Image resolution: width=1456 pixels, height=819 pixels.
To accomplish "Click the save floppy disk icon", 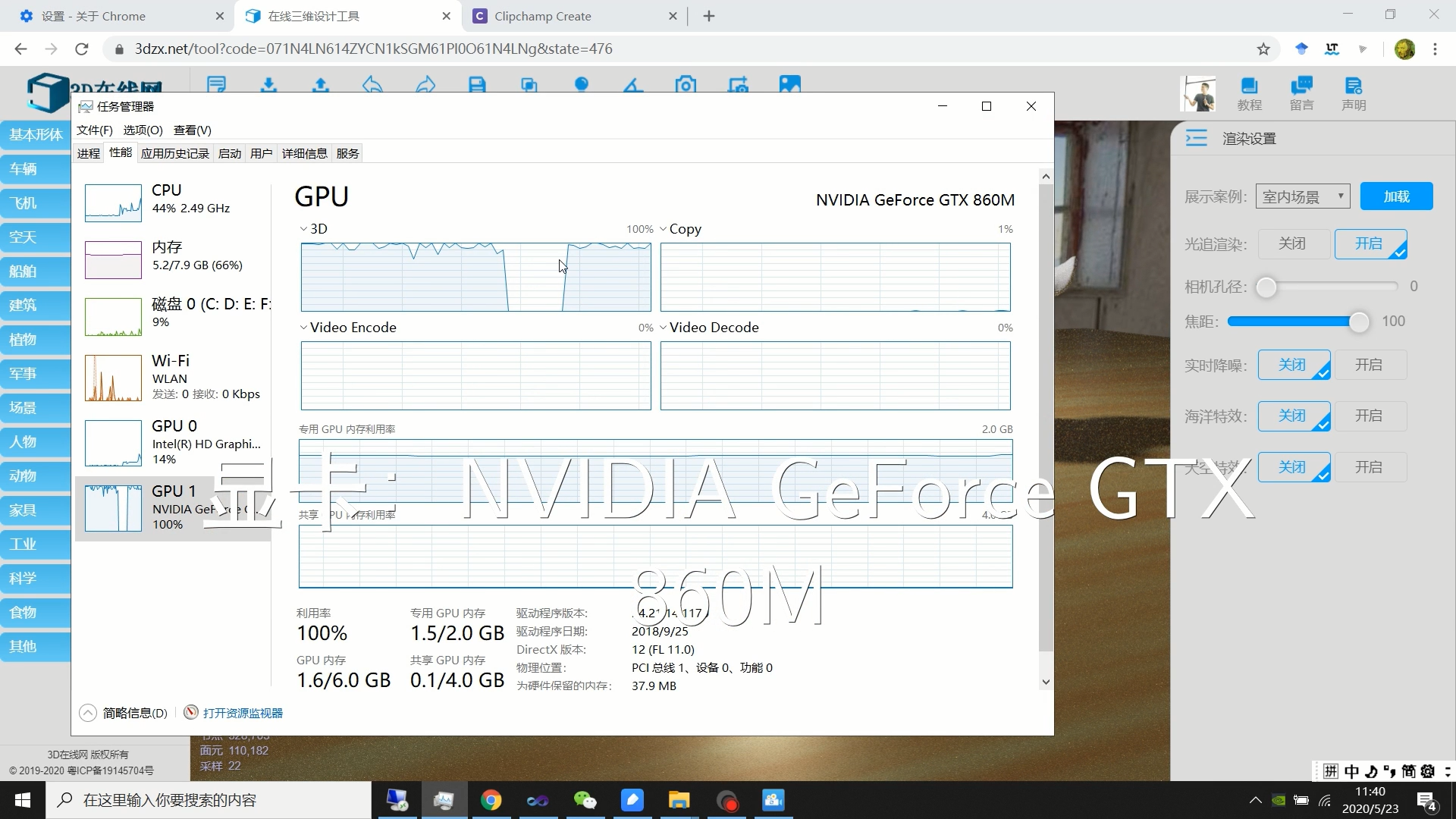I will pyautogui.click(x=477, y=84).
